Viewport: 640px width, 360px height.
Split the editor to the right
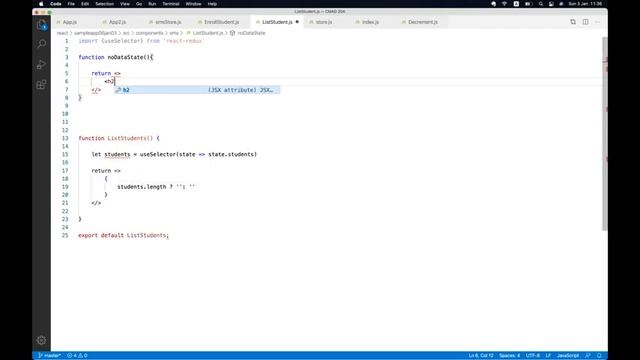(585, 22)
